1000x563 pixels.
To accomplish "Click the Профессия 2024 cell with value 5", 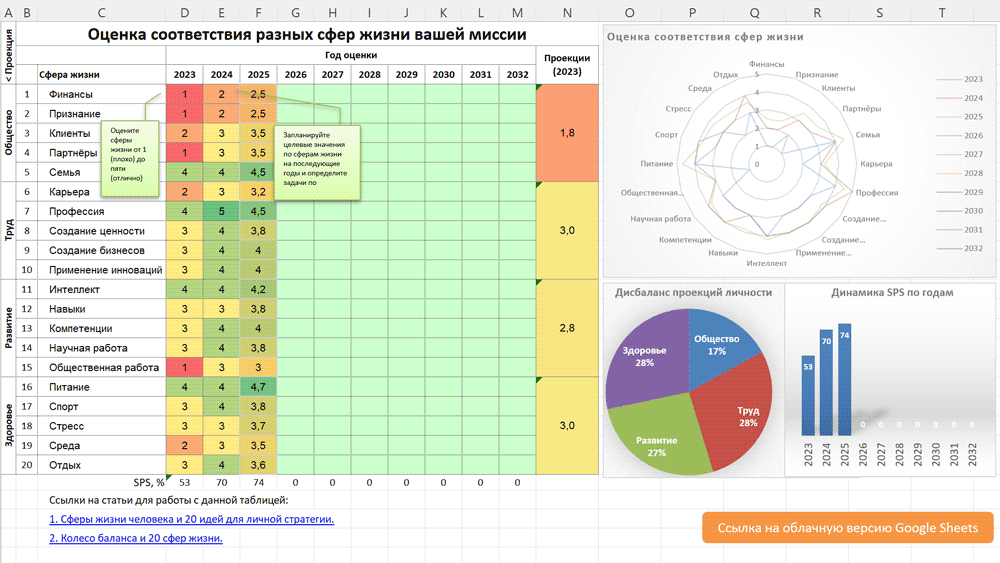I will tap(221, 211).
